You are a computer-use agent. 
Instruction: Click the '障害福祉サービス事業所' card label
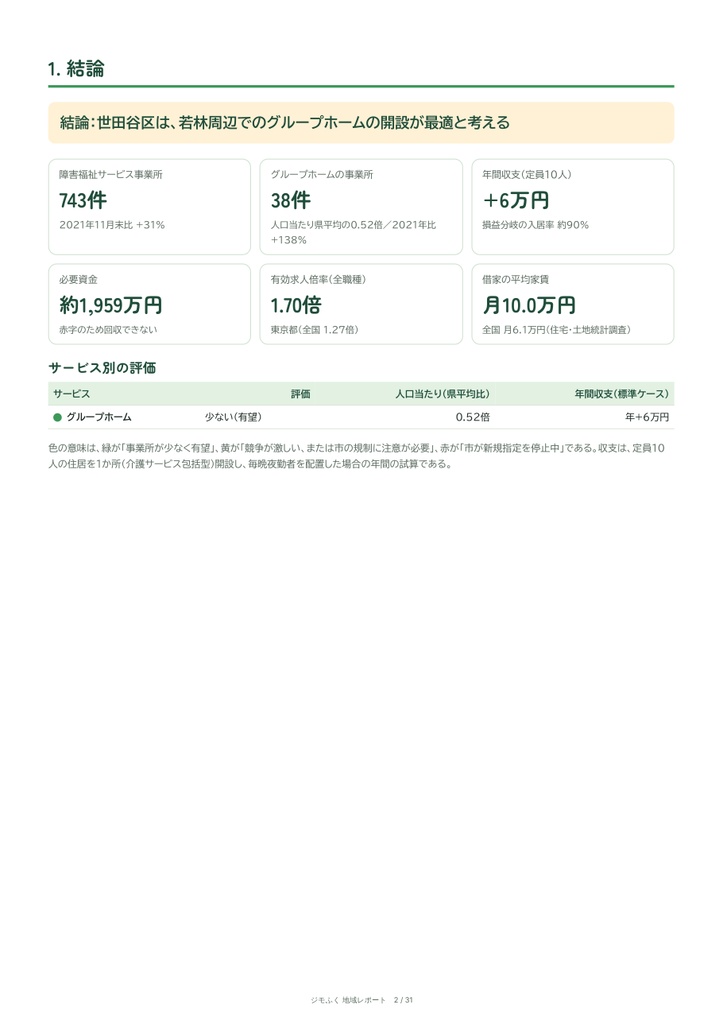[110, 174]
